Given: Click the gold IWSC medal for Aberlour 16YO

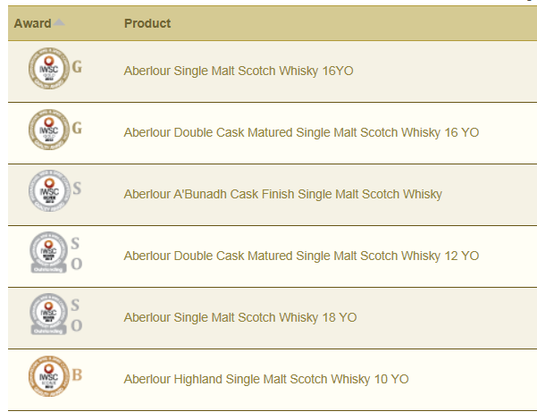Looking at the screenshot, I should pos(49,69).
